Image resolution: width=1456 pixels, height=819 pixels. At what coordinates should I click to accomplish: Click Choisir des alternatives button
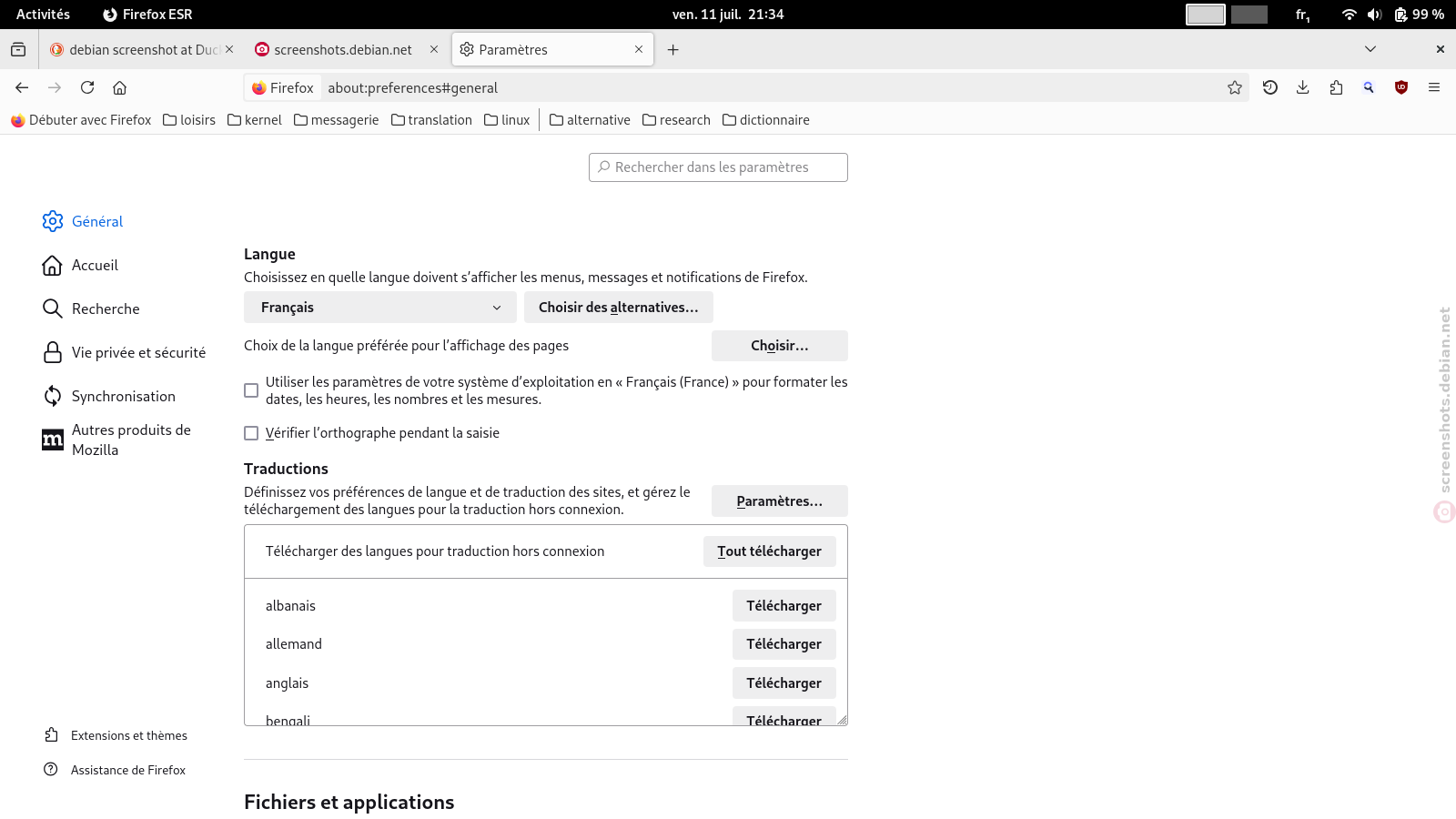tap(619, 308)
